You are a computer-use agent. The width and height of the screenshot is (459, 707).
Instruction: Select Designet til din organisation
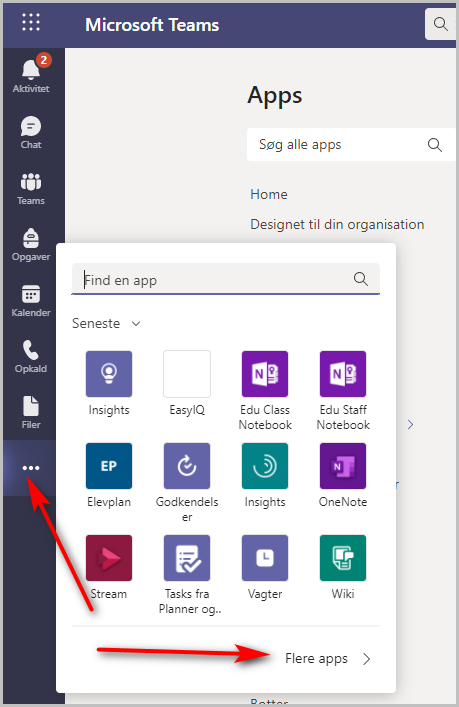pyautogui.click(x=337, y=224)
